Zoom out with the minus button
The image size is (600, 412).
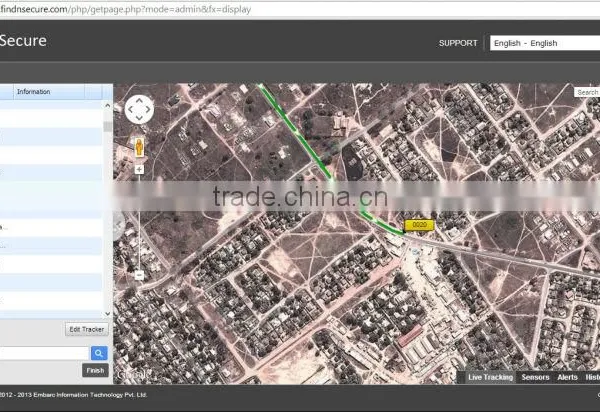point(139,275)
